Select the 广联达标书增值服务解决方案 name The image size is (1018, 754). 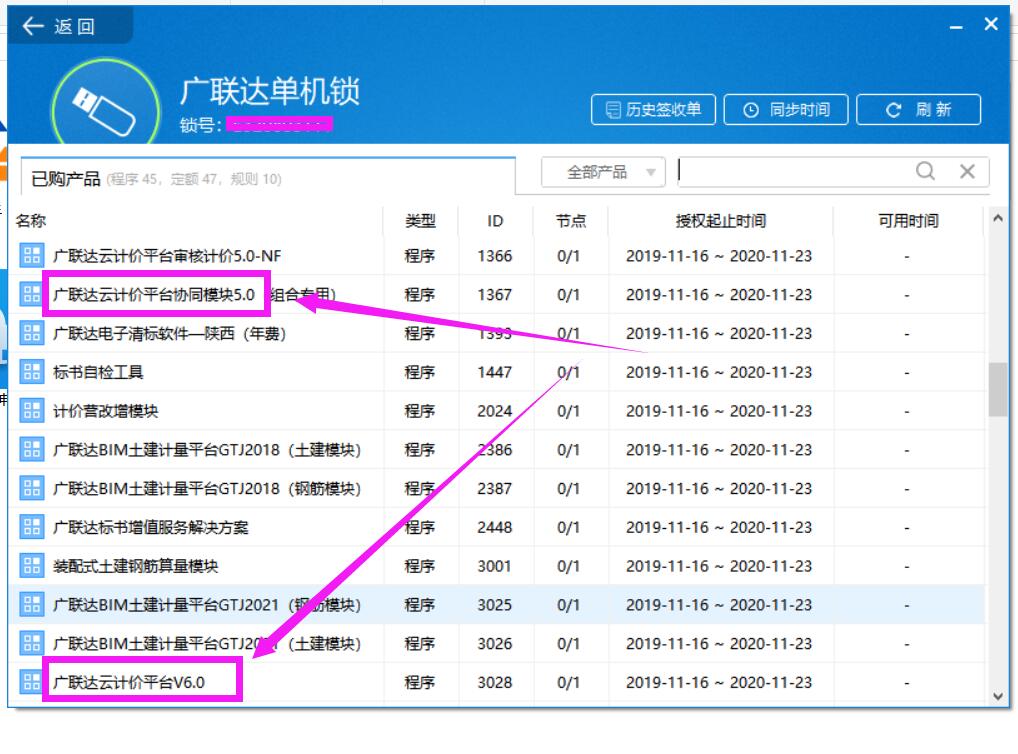[x=151, y=527]
